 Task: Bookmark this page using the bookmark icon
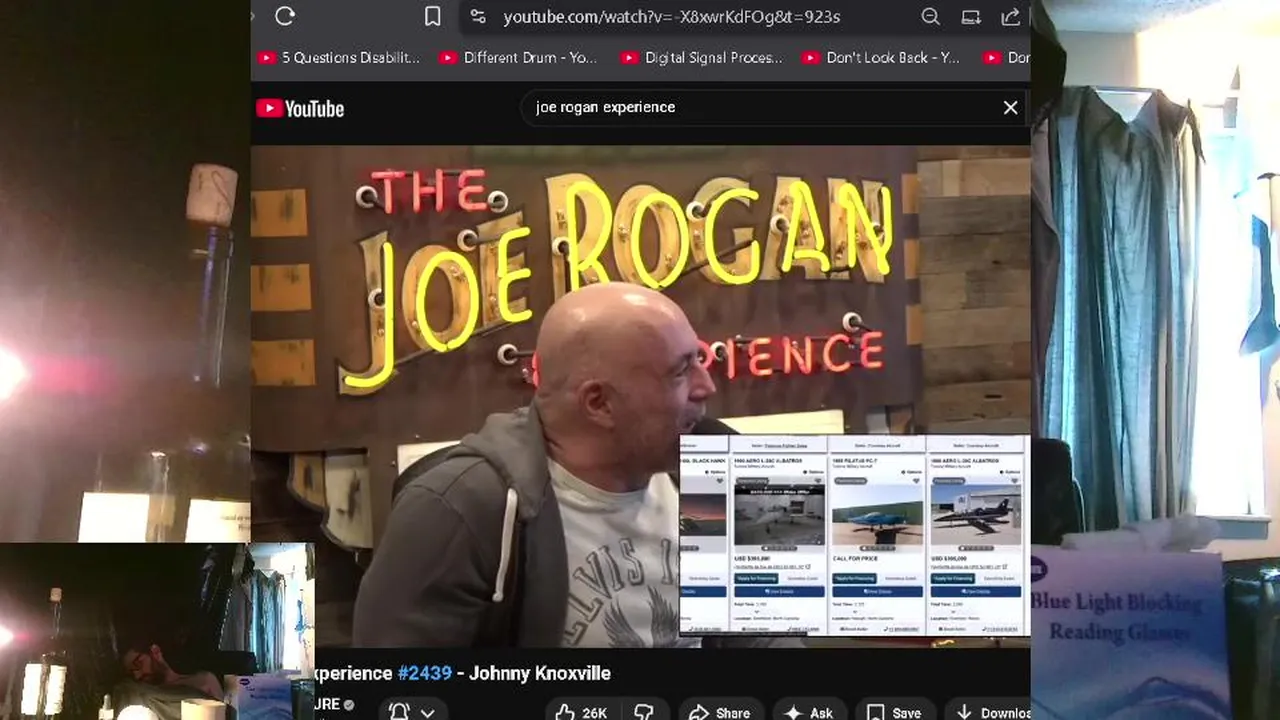coord(432,16)
